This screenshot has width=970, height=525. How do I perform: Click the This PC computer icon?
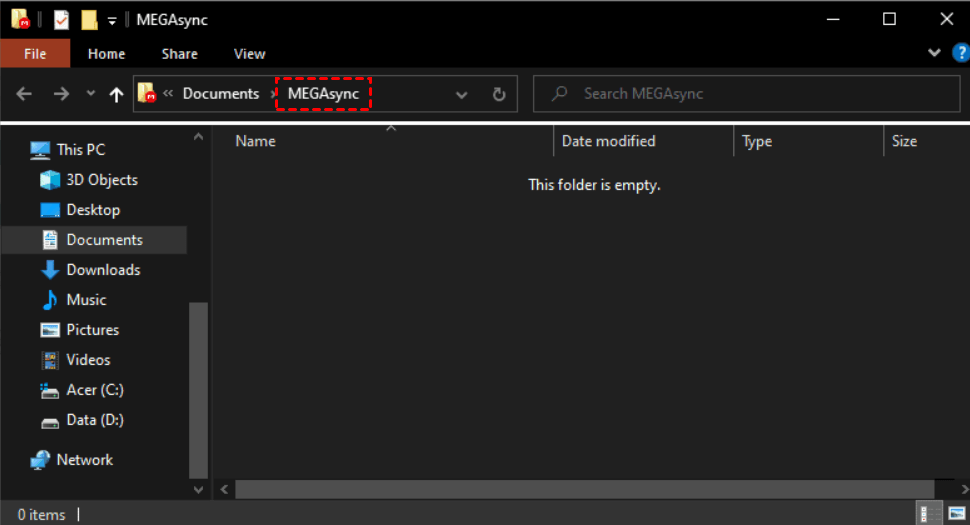click(40, 150)
